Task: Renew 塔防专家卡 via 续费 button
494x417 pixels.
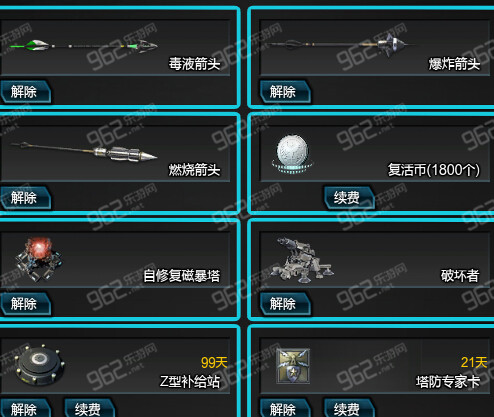Action: pos(349,408)
